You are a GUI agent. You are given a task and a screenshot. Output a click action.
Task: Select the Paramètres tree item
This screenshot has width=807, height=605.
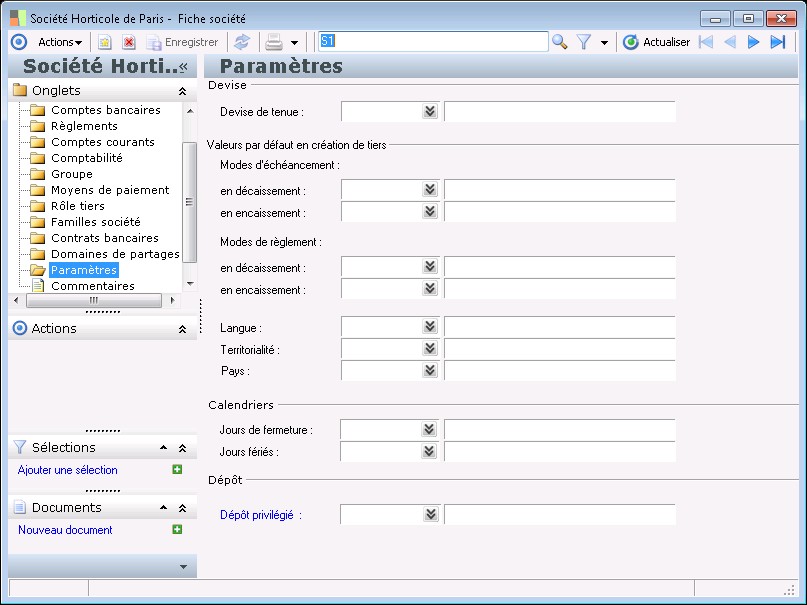(84, 270)
